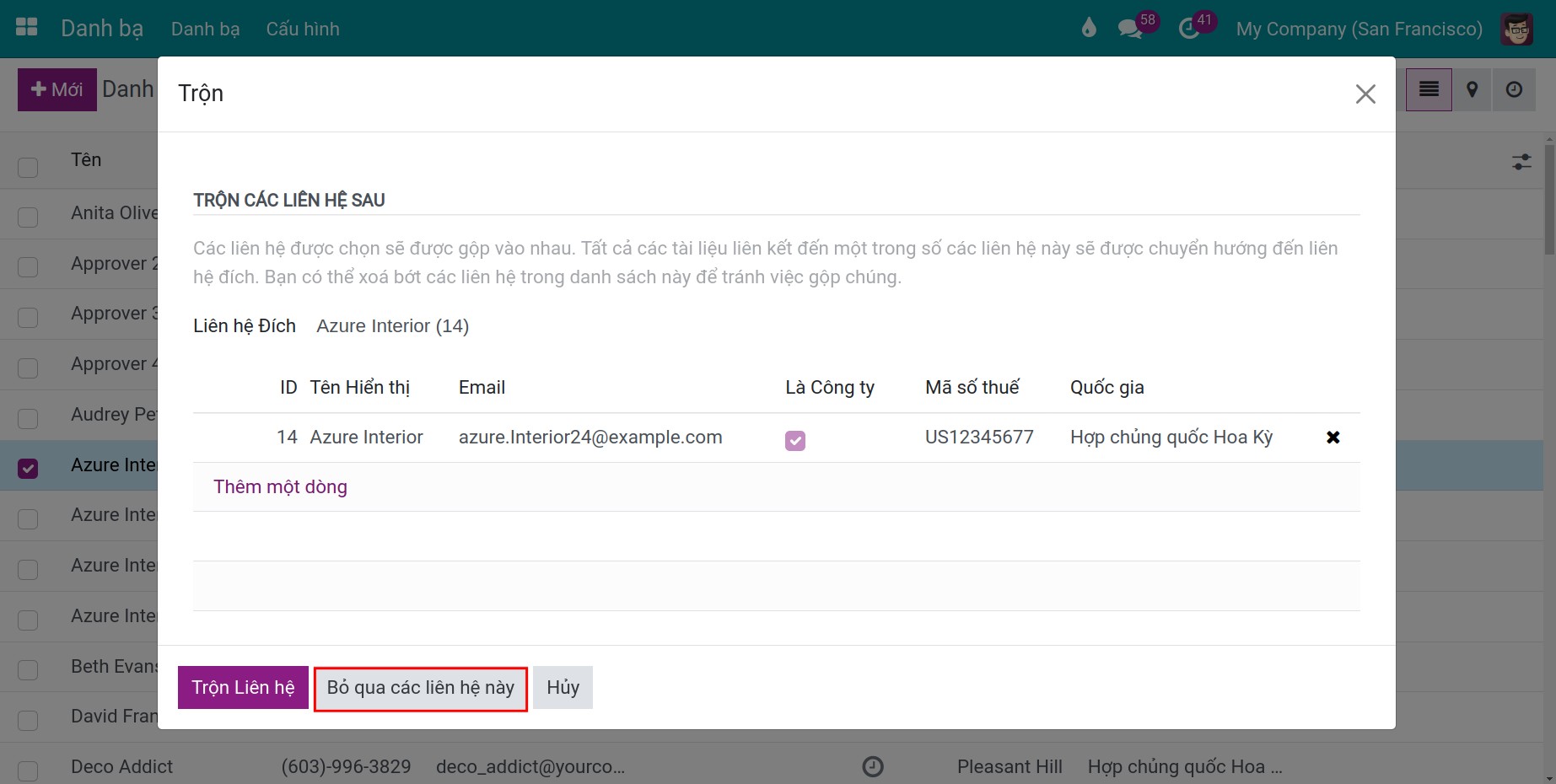The image size is (1556, 784).
Task: Select the Beth Evans row checkbox
Action: (28, 669)
